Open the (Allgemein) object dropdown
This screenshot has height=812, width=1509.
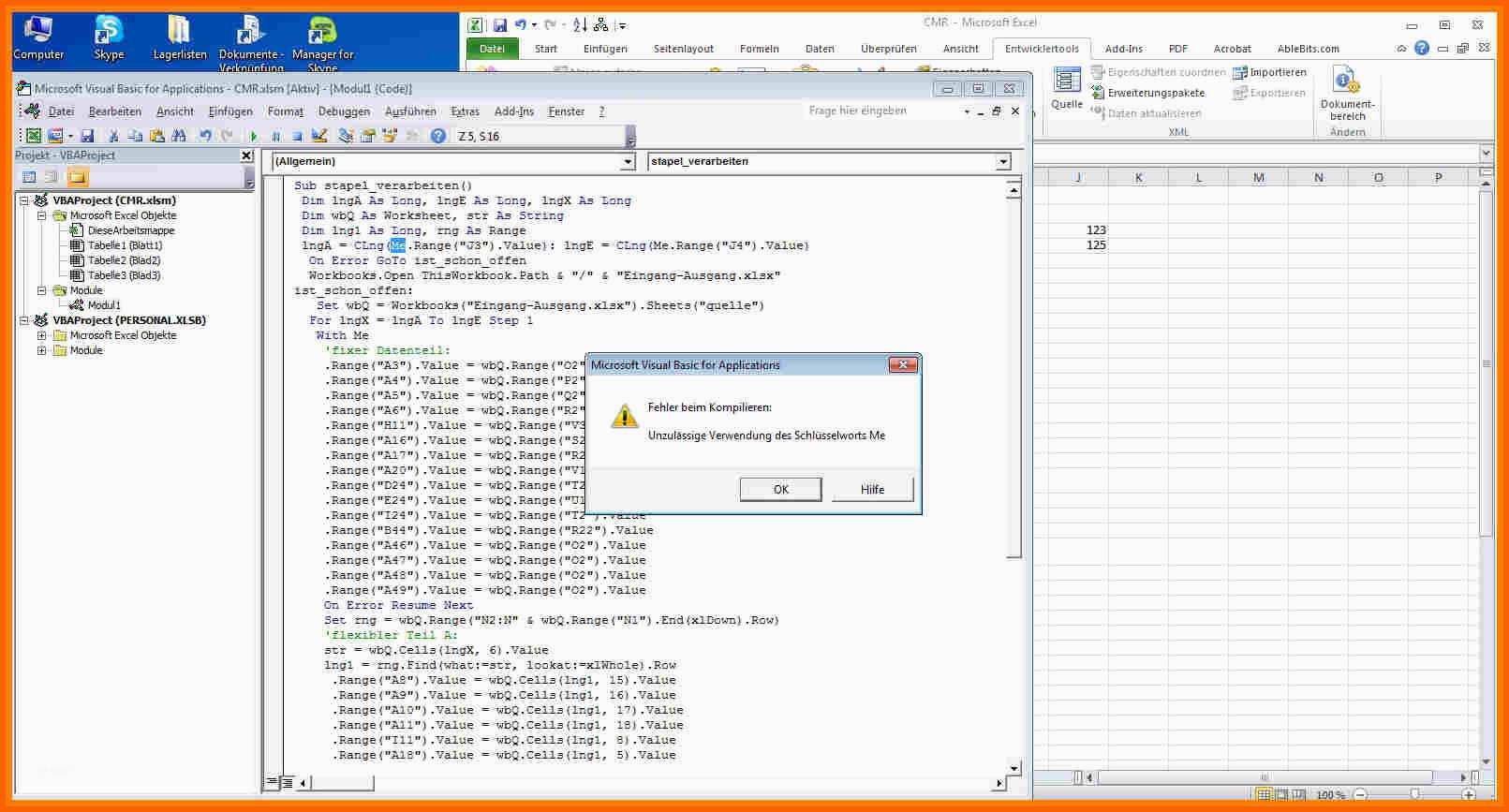[x=628, y=162]
